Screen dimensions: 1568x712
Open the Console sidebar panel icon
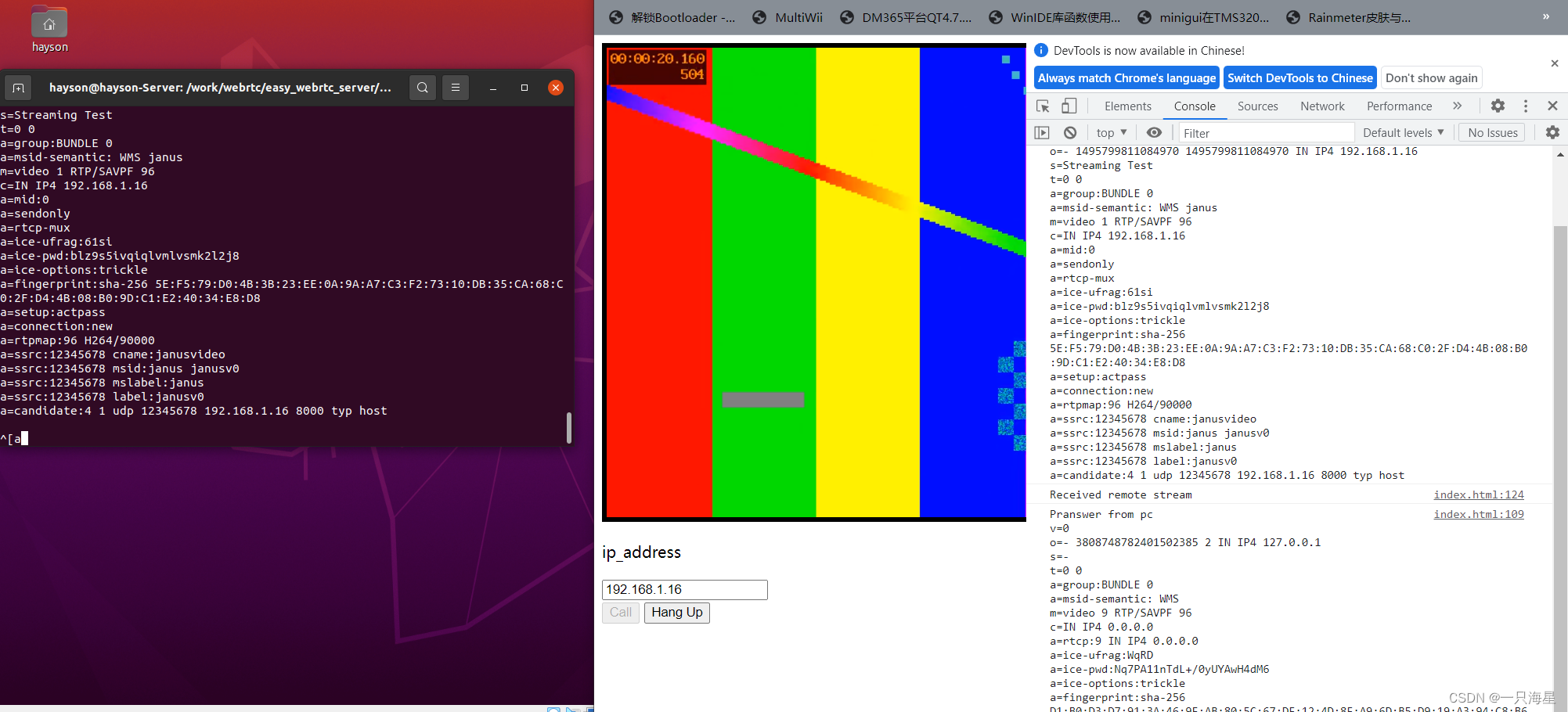point(1042,132)
